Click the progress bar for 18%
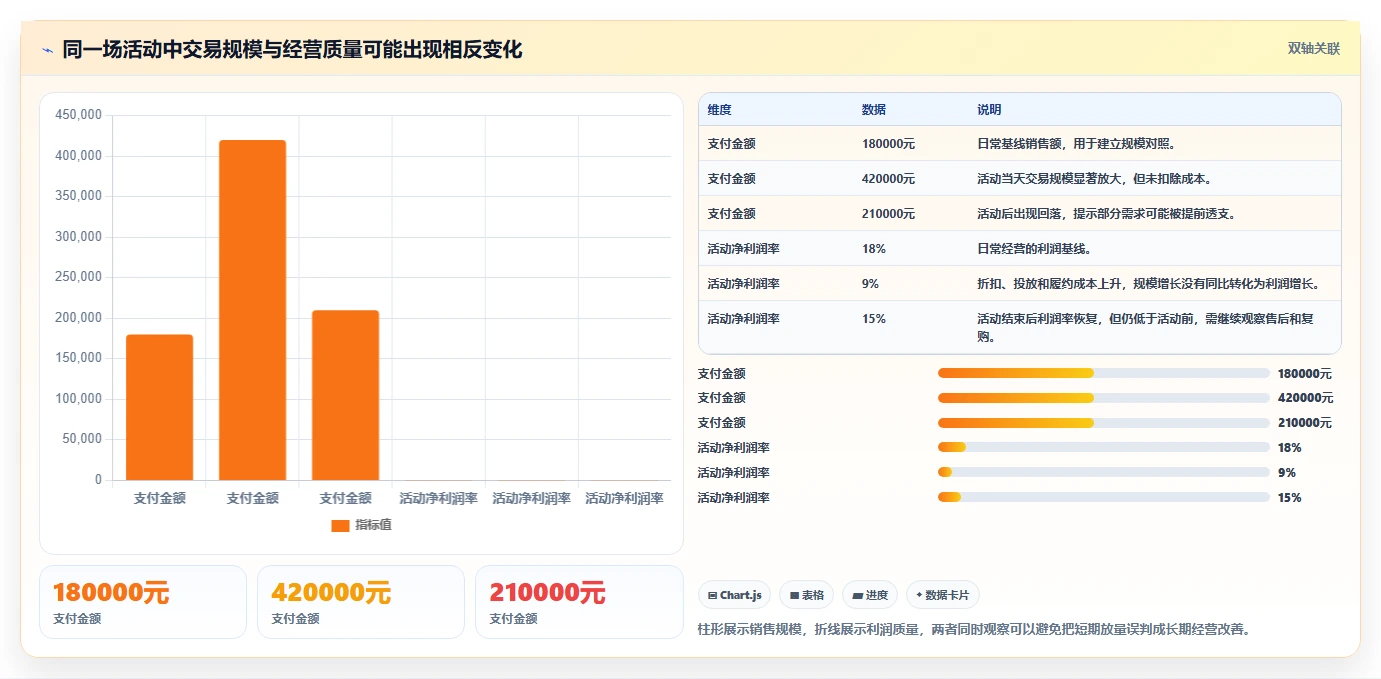The height and width of the screenshot is (679, 1381). pyautogui.click(x=1103, y=448)
